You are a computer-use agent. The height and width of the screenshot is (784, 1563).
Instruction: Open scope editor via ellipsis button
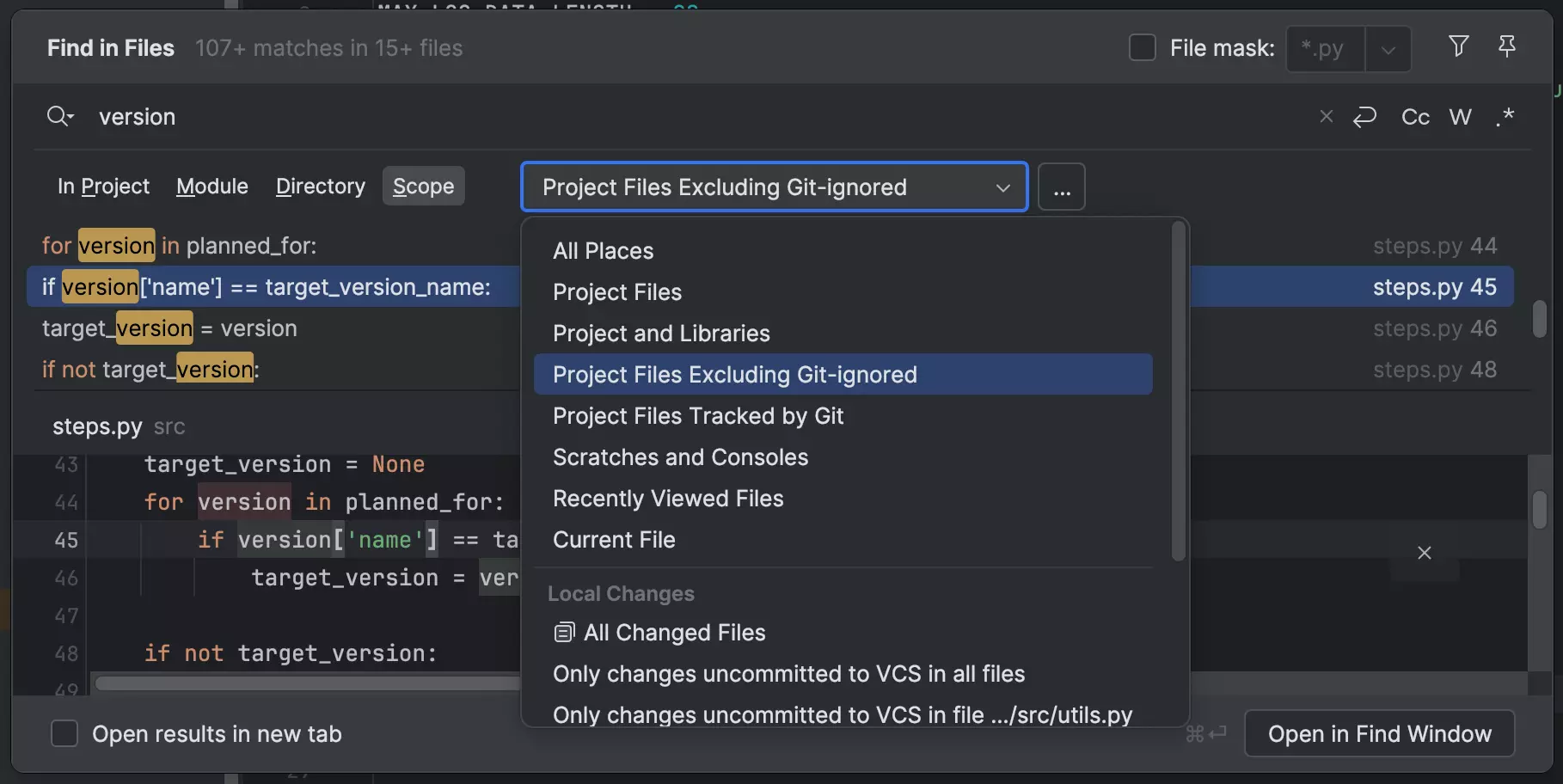click(1062, 187)
